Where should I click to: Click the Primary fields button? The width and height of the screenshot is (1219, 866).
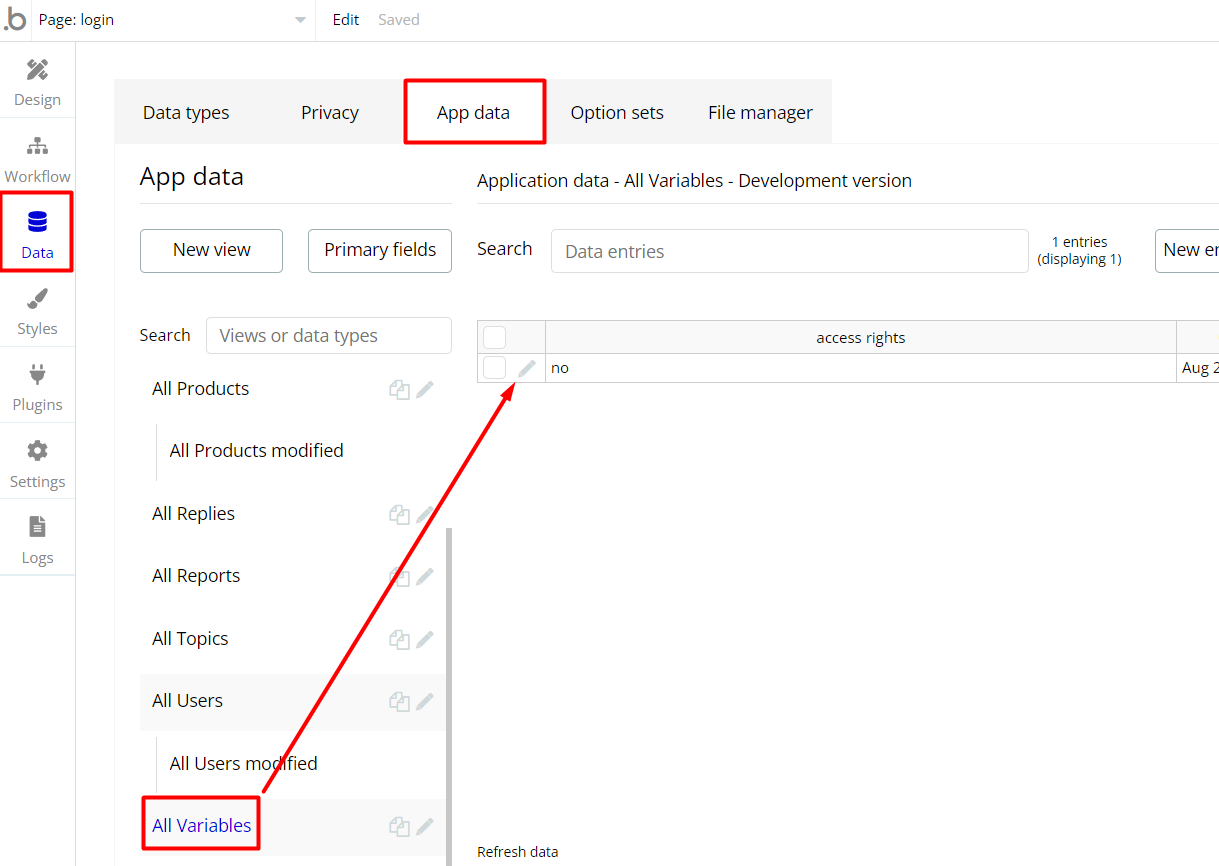tap(380, 250)
